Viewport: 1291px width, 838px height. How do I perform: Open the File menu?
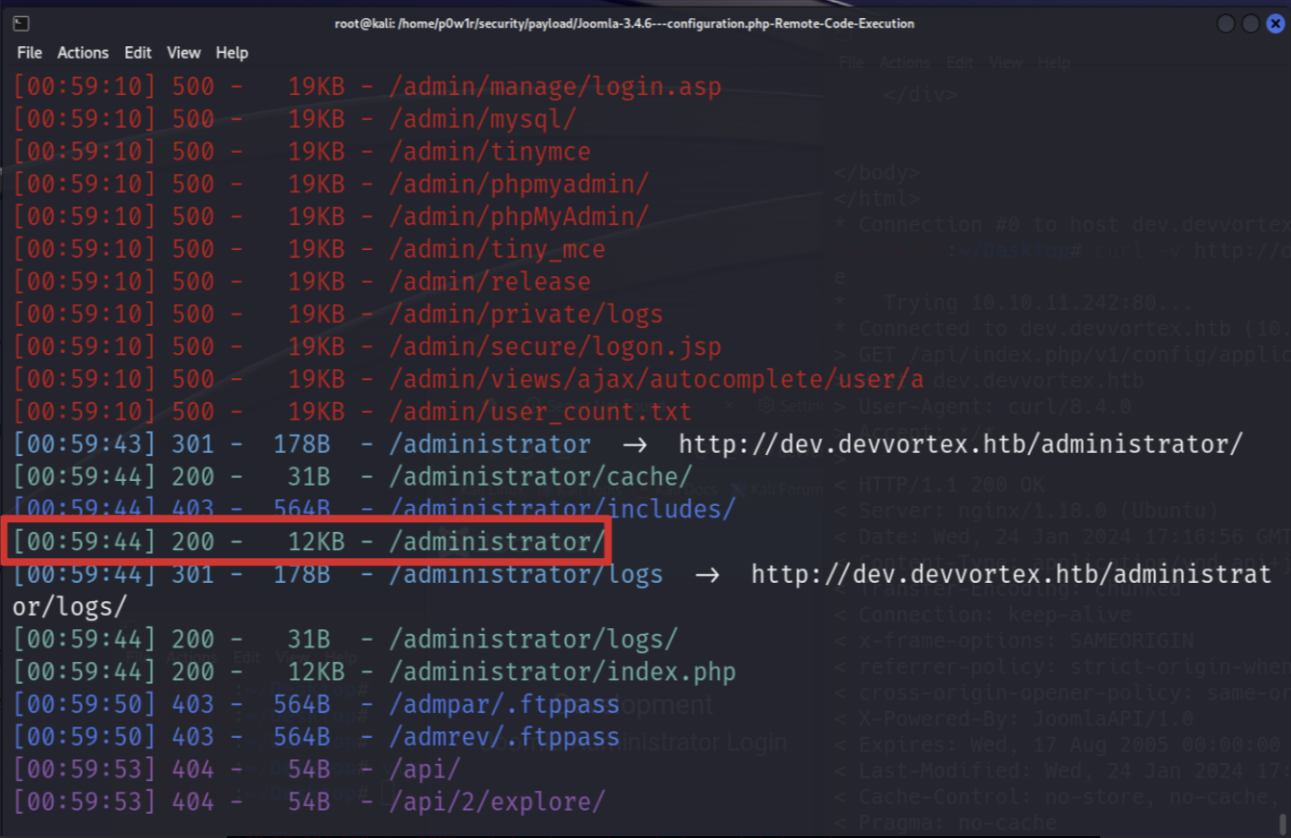tap(30, 53)
